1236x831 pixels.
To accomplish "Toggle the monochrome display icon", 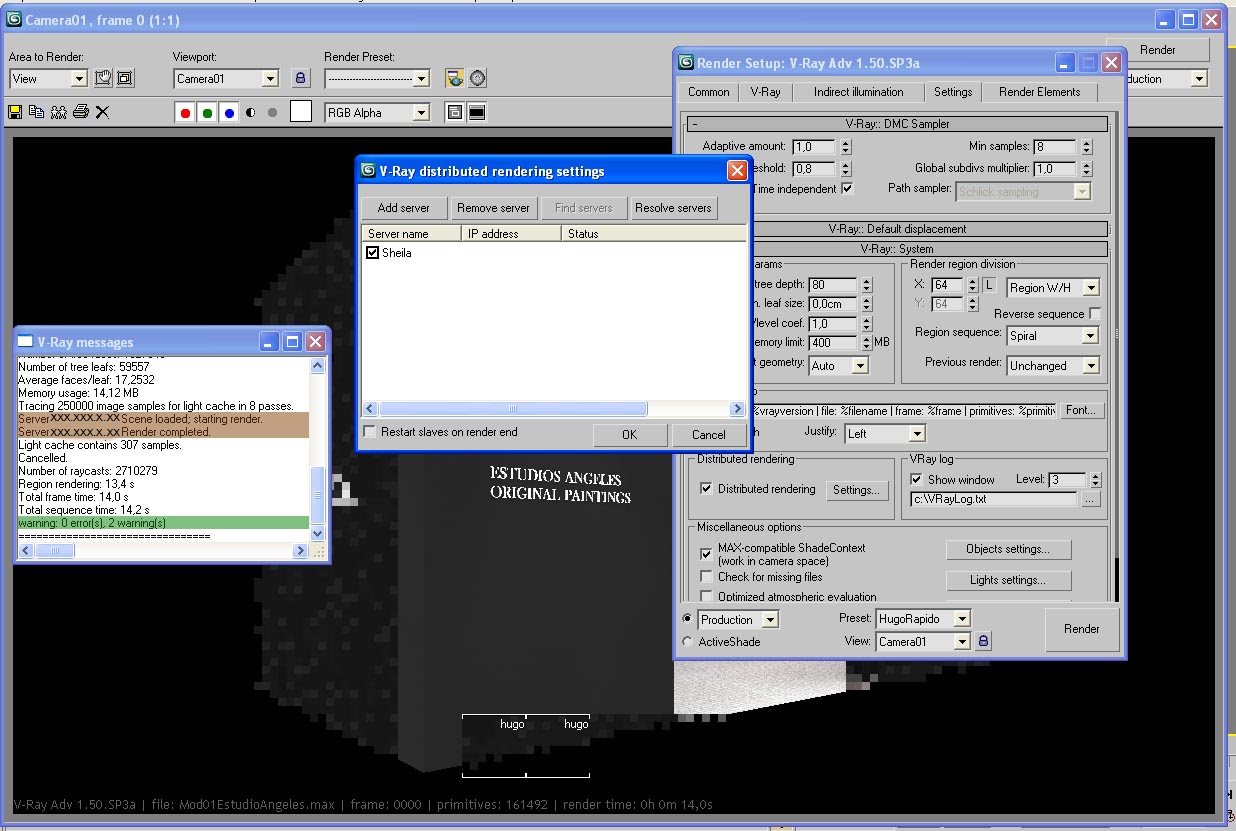I will point(272,113).
